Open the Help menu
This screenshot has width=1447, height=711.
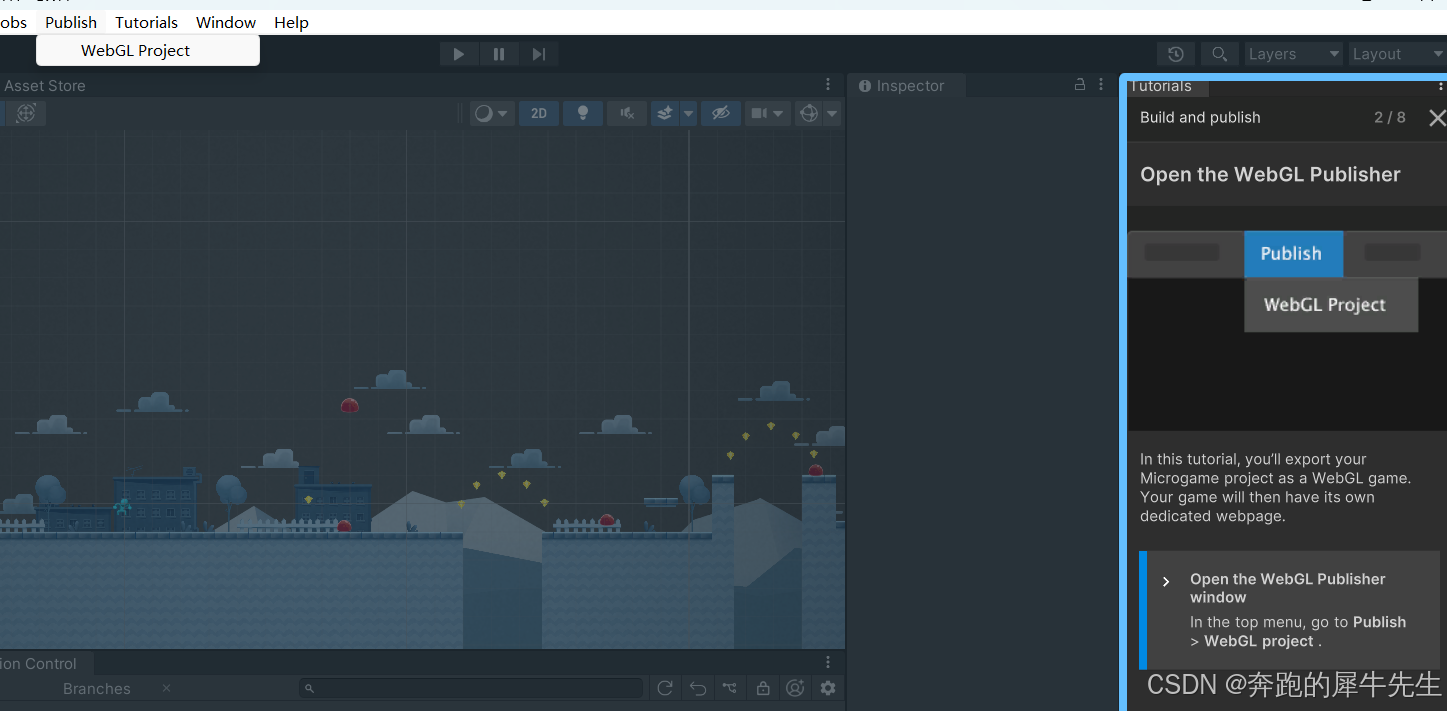[x=291, y=22]
